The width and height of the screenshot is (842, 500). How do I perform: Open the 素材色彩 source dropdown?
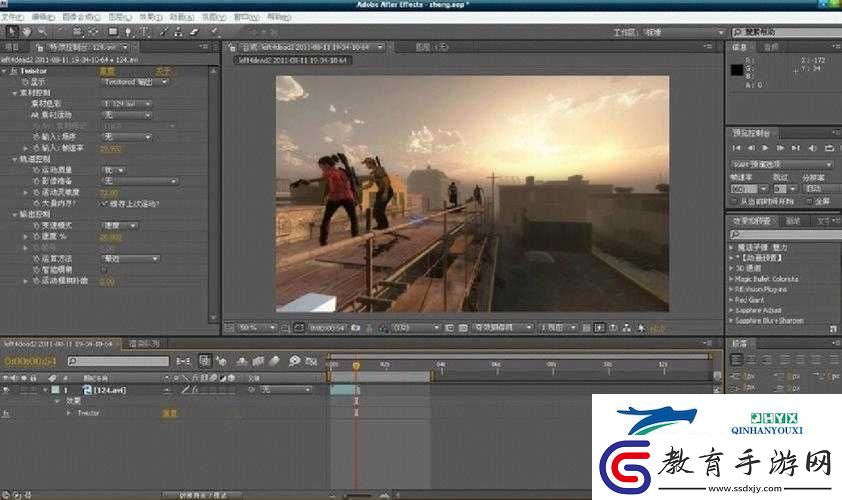click(127, 104)
